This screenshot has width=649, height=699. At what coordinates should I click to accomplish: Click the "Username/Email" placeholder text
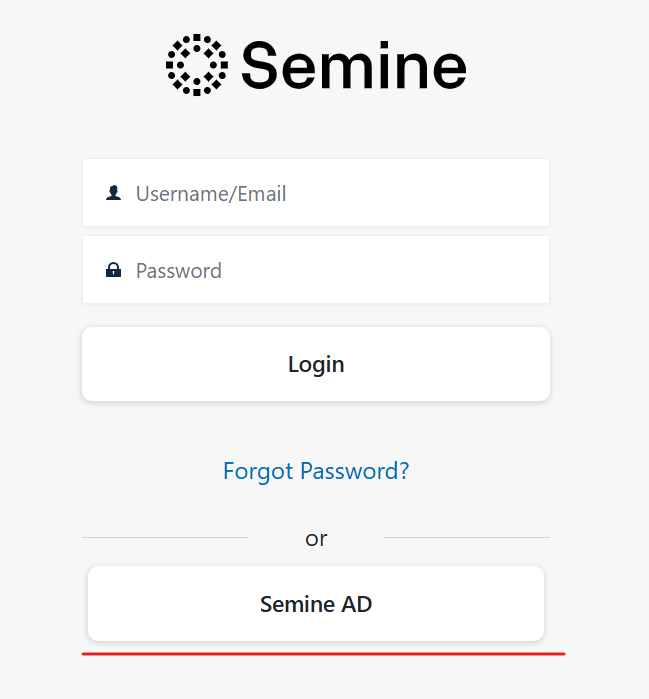point(211,194)
